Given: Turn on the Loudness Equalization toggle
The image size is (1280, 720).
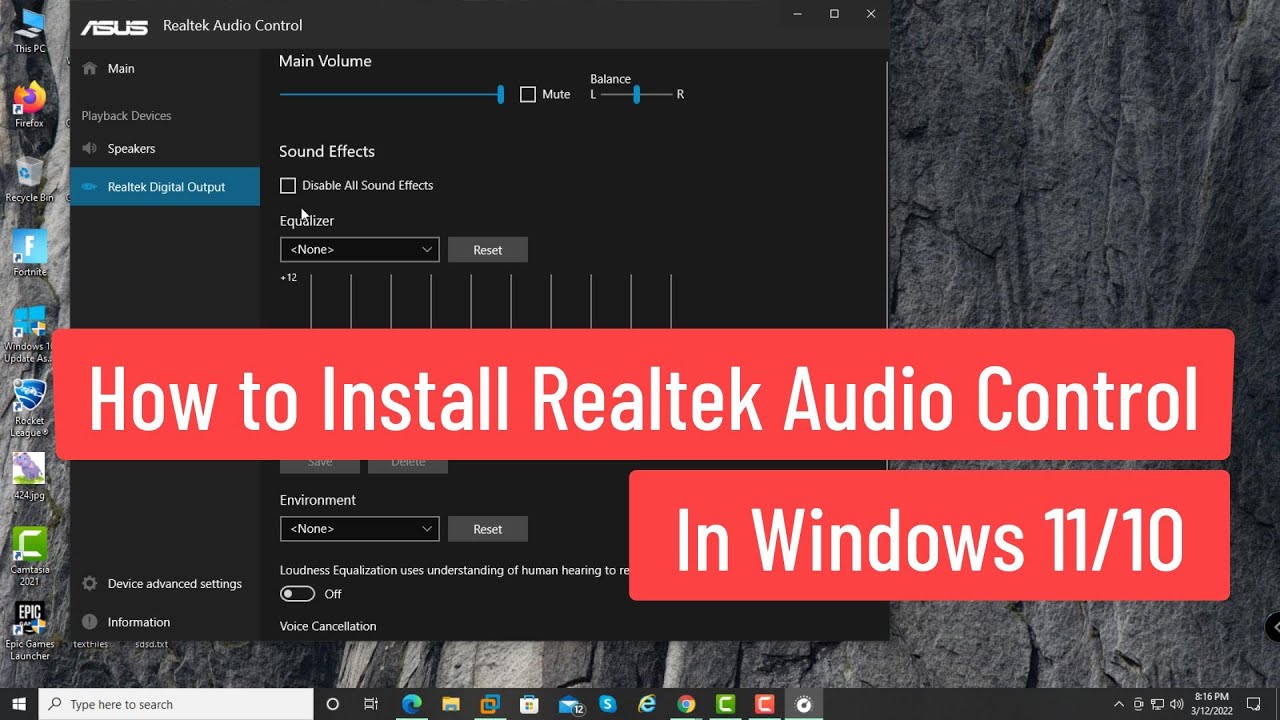Looking at the screenshot, I should pos(297,593).
